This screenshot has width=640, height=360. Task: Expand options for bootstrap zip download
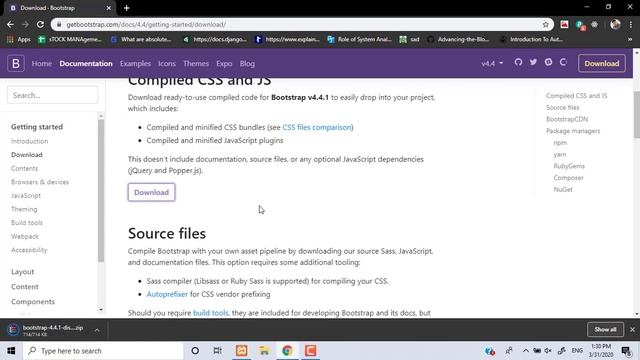[x=97, y=330]
